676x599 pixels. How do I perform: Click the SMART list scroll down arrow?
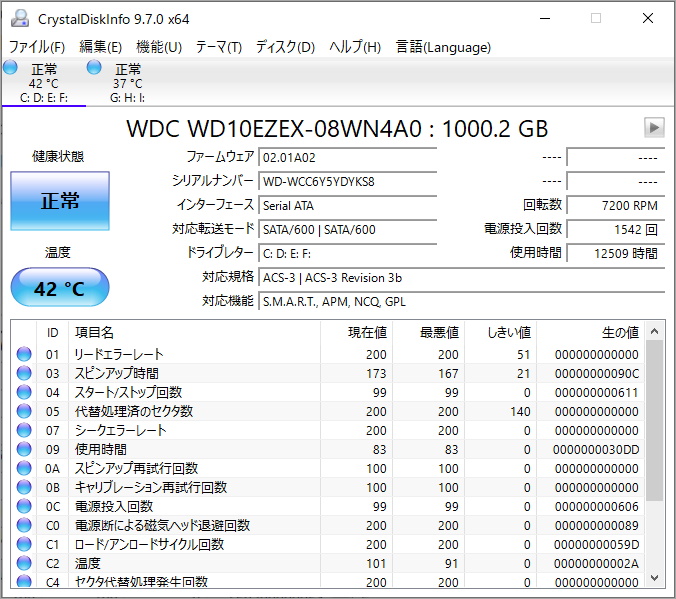[x=654, y=578]
